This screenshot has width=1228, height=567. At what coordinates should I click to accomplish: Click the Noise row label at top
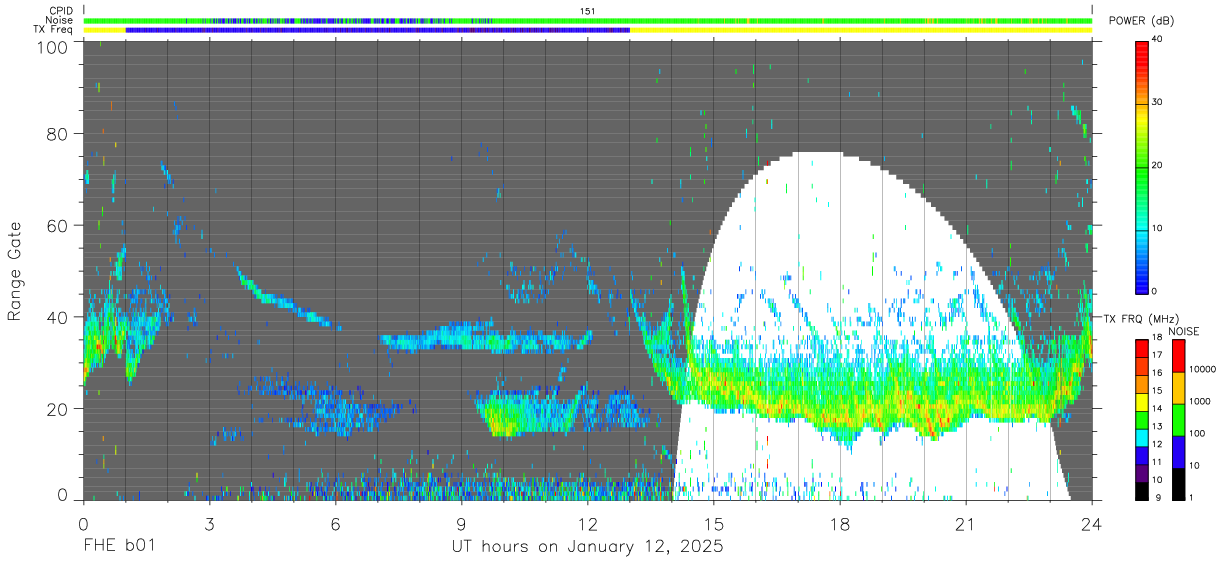59,20
